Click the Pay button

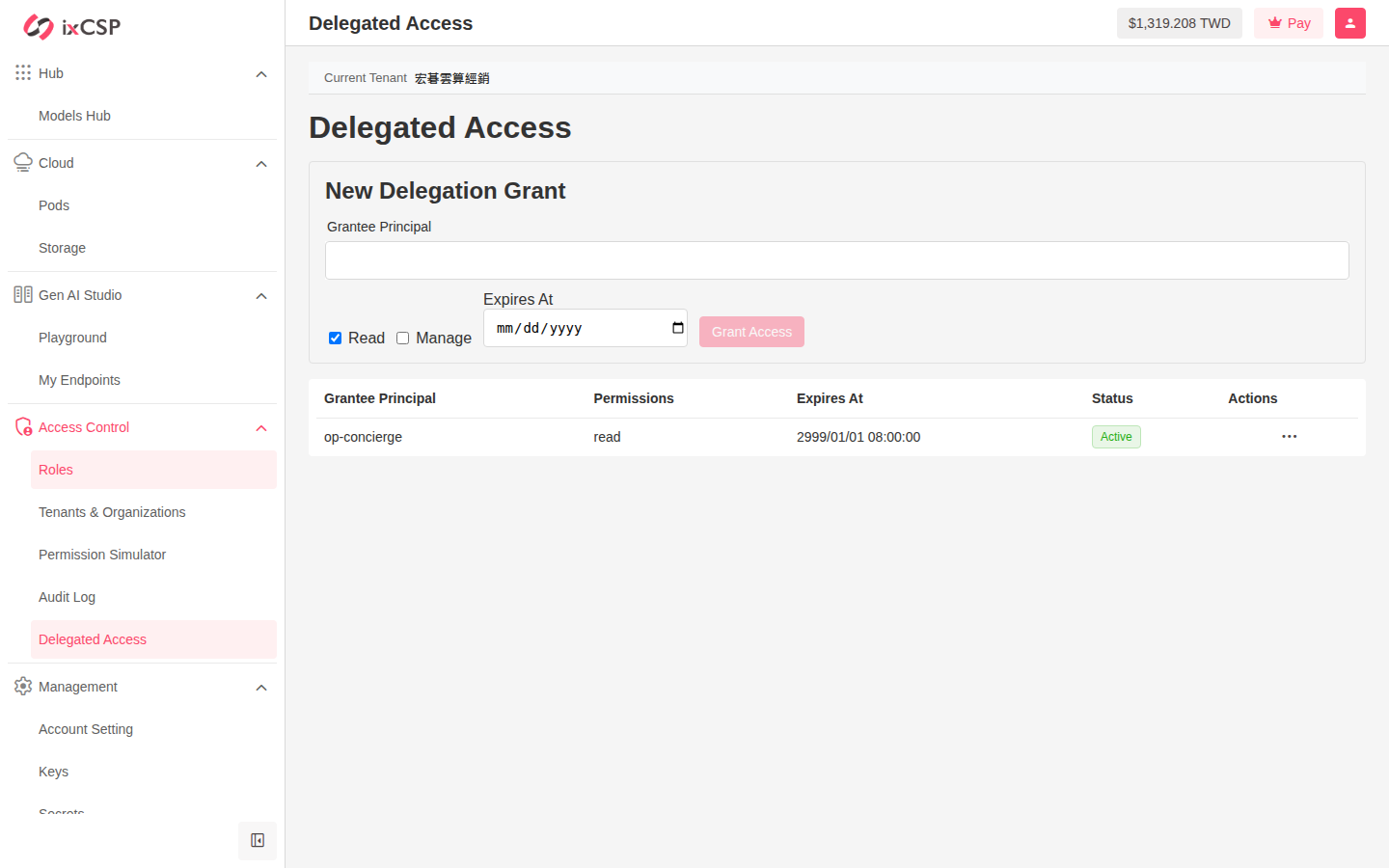(x=1289, y=23)
